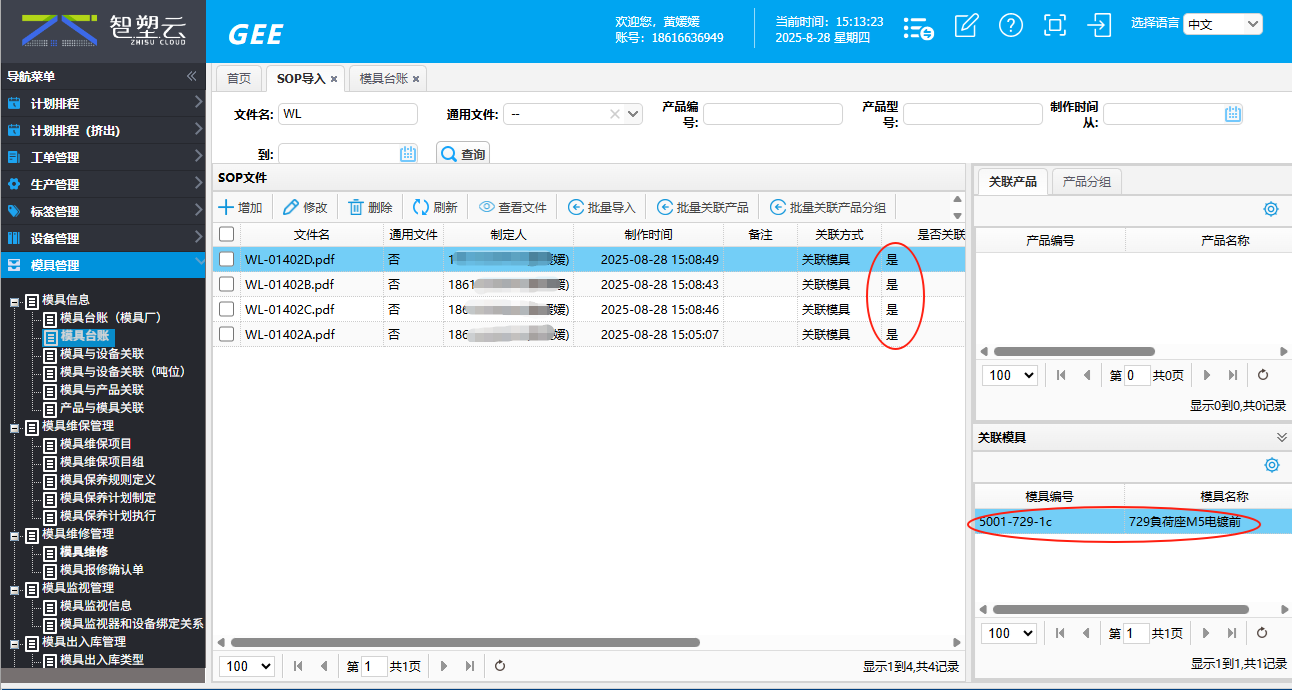The width and height of the screenshot is (1292, 690).
Task: Open the help question mark icon
Action: coord(1011,26)
